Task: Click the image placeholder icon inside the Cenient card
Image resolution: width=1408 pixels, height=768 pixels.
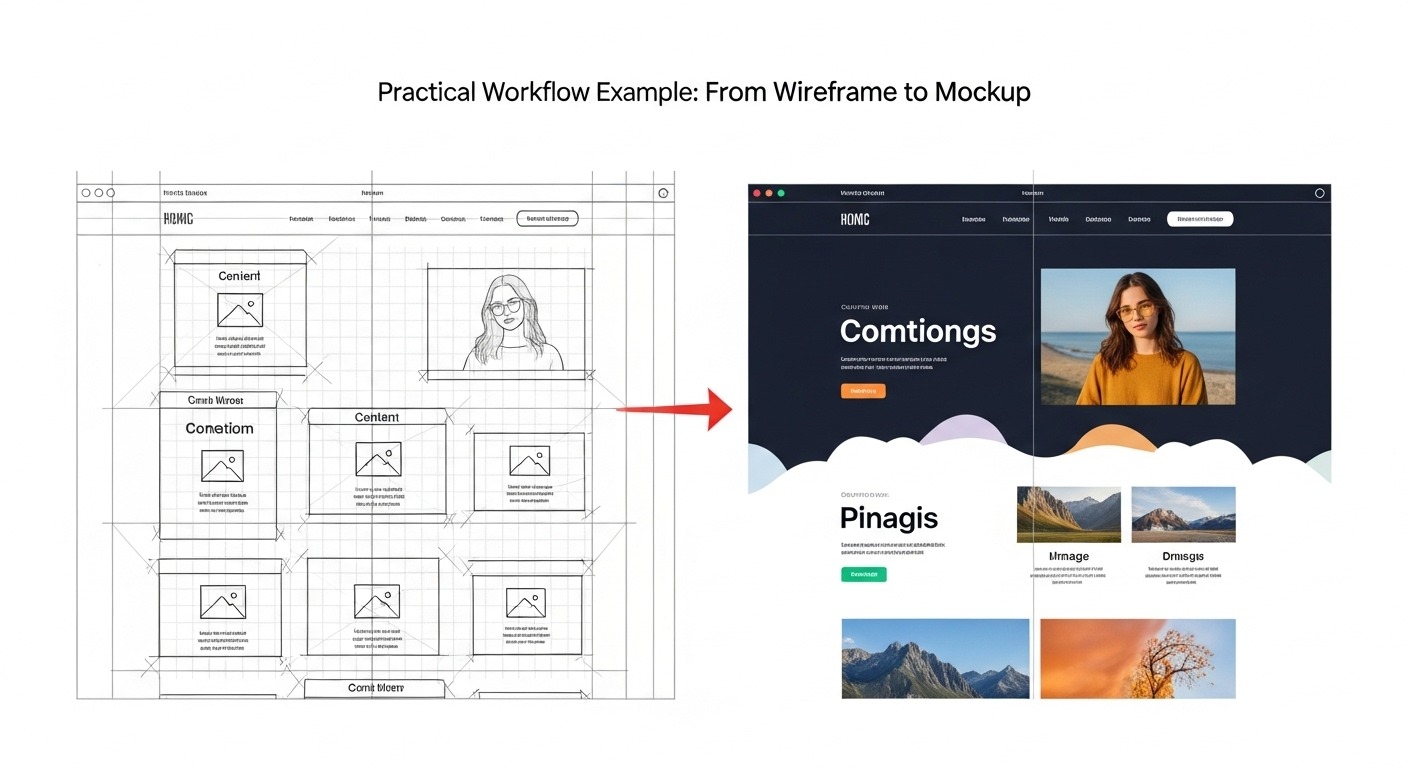Action: (238, 310)
